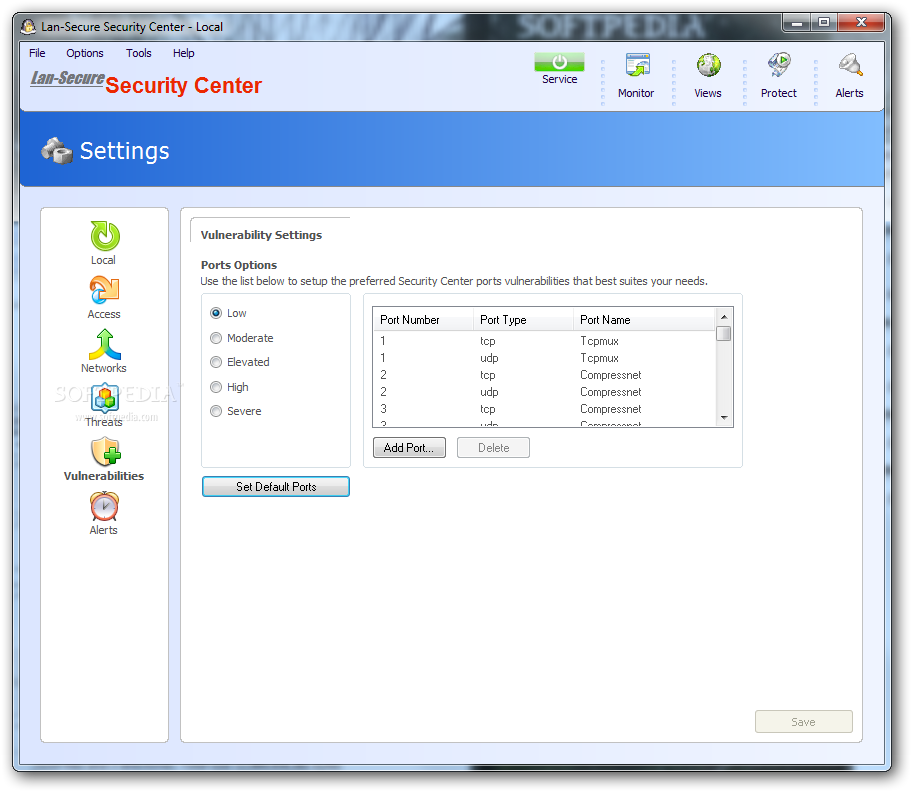Click Set Default Ports button
Image resolution: width=912 pixels, height=792 pixels.
[x=276, y=487]
